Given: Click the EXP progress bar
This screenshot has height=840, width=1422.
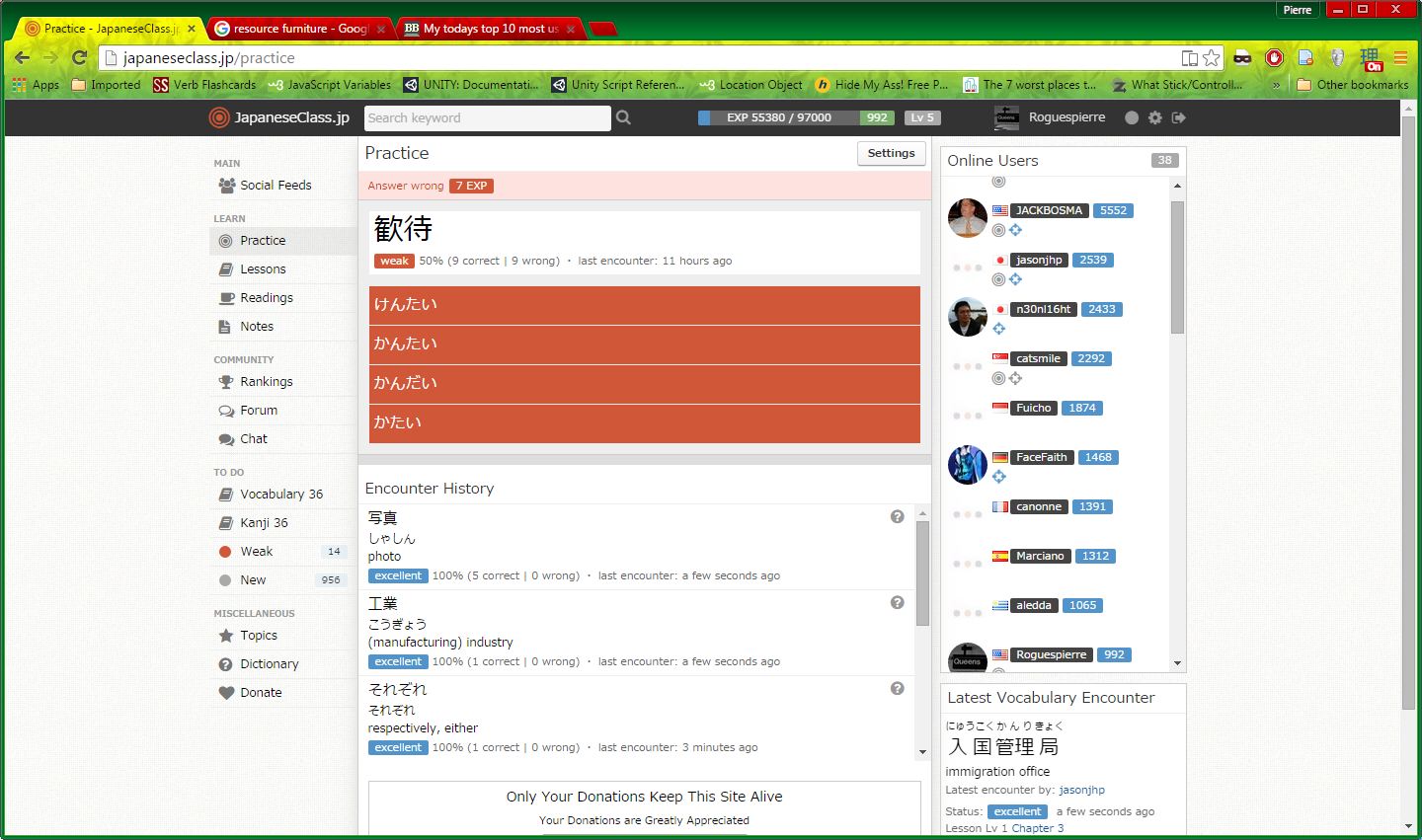Looking at the screenshot, I should (777, 117).
